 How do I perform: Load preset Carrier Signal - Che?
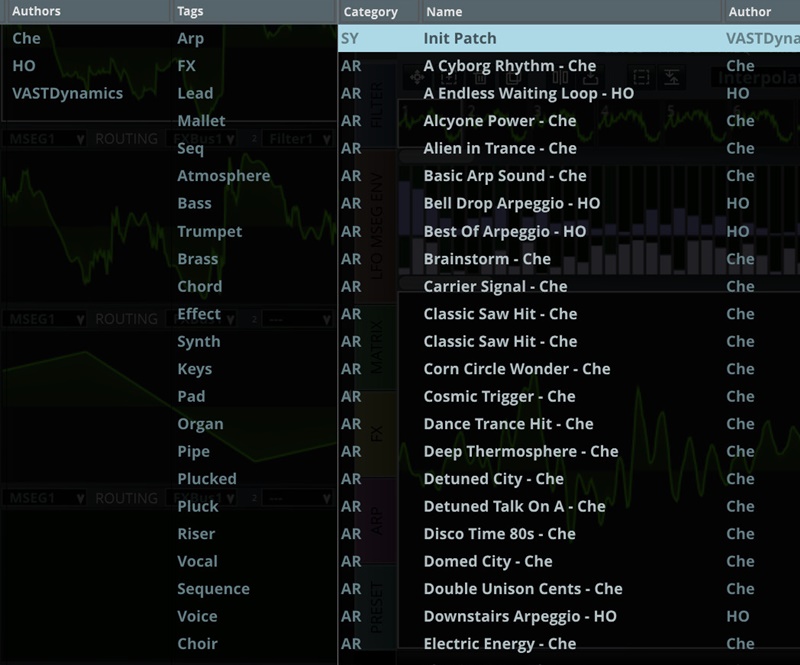click(x=495, y=286)
